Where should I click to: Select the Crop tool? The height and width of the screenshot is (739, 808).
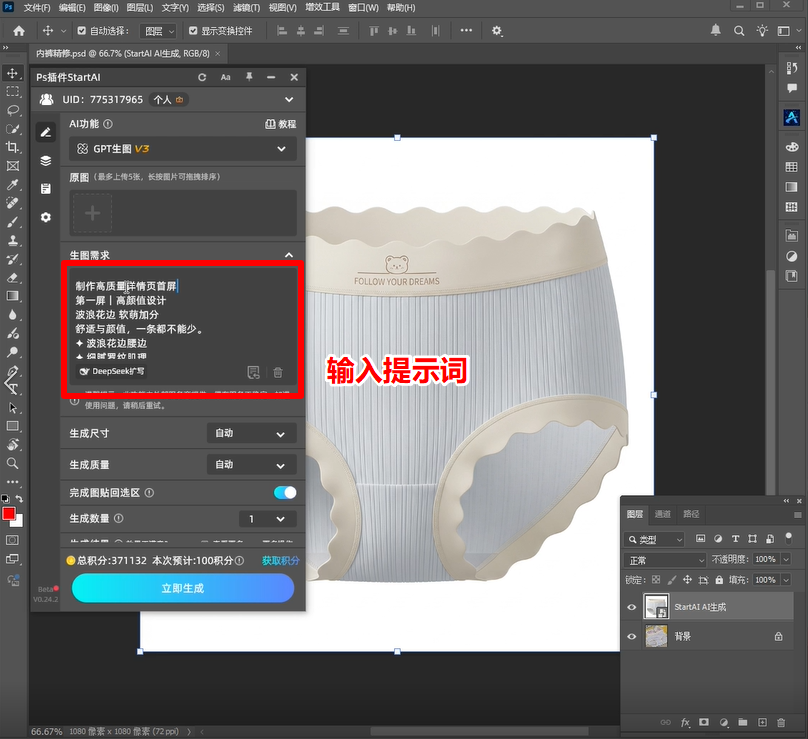(12, 147)
